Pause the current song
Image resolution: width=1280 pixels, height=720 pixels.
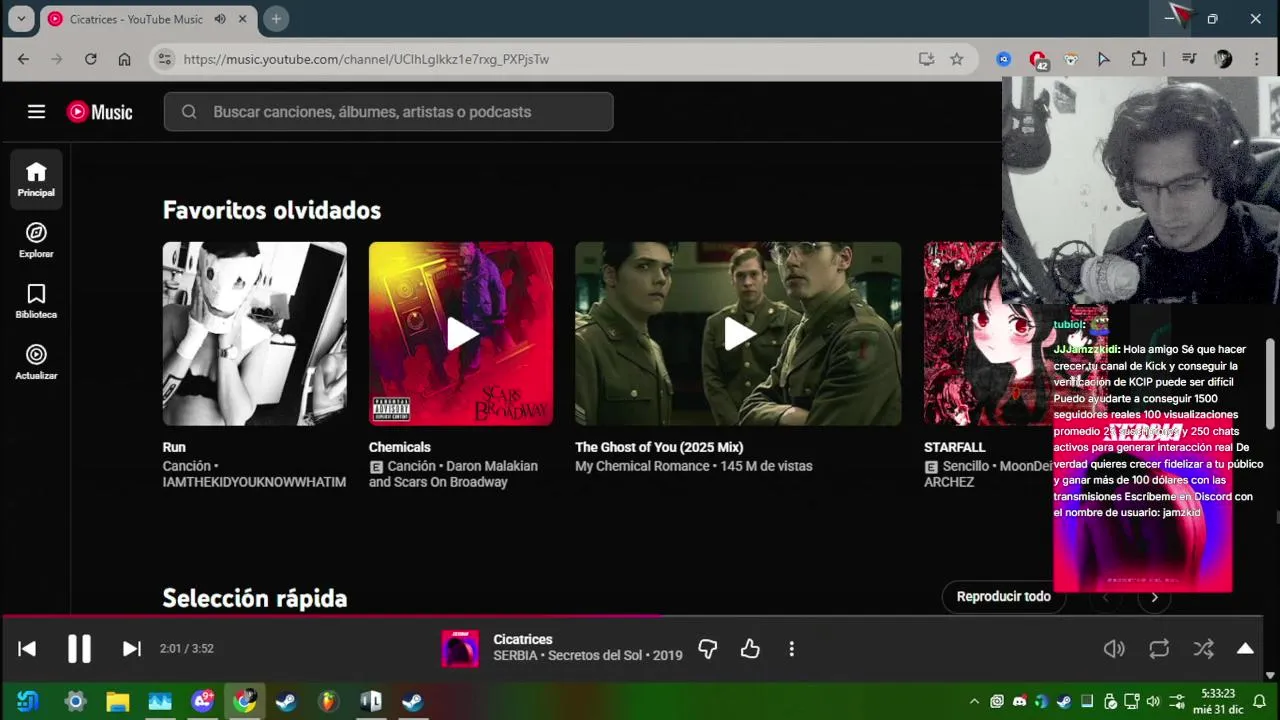79,649
